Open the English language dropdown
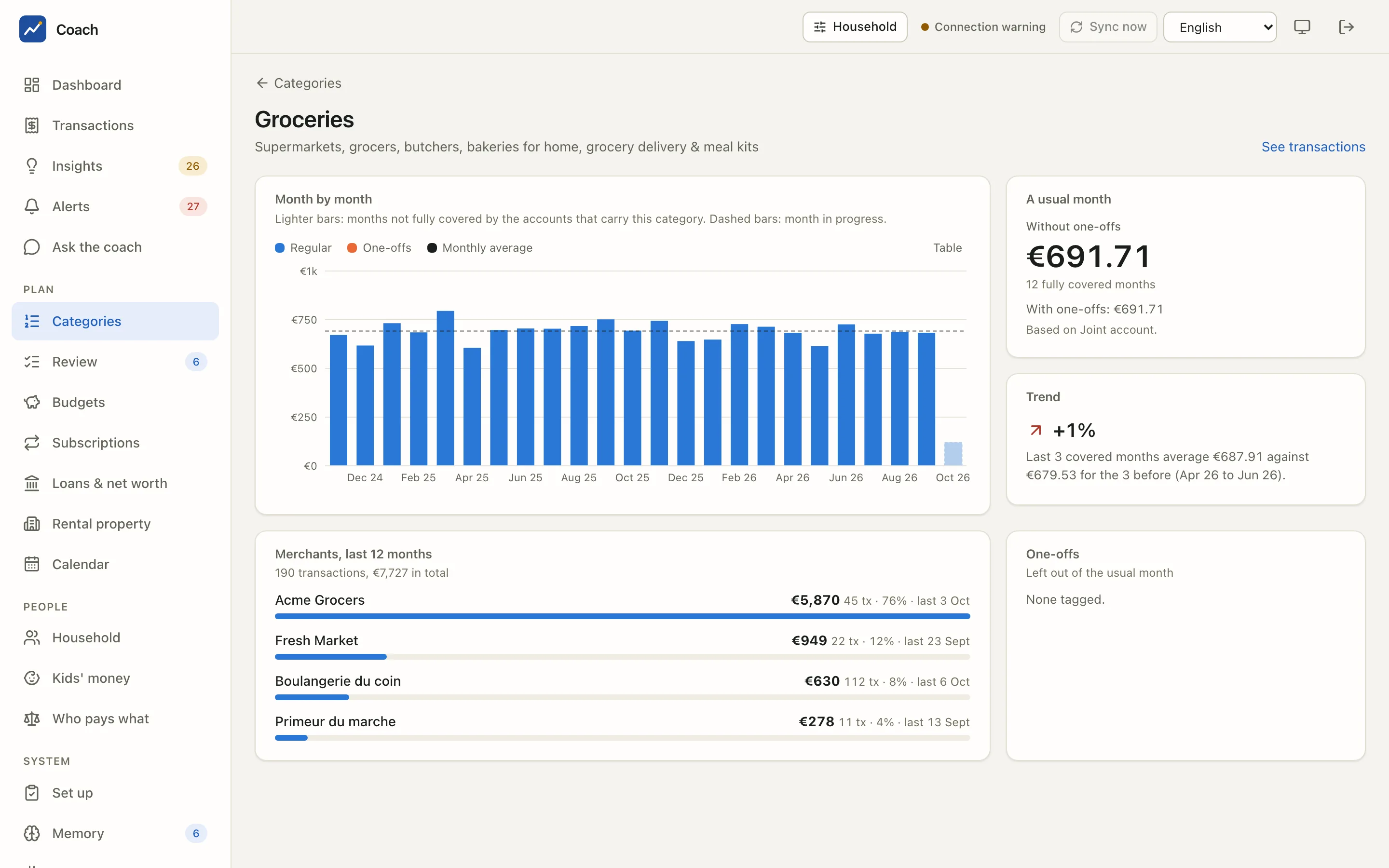The width and height of the screenshot is (1389, 868). click(1220, 27)
